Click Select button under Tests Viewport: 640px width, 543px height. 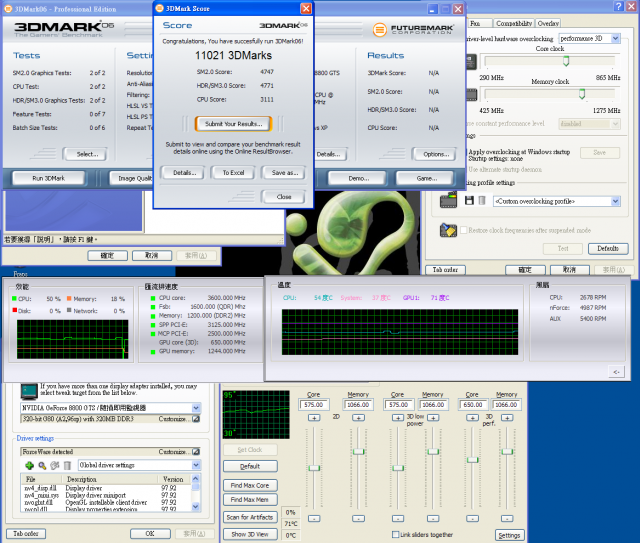coord(87,154)
